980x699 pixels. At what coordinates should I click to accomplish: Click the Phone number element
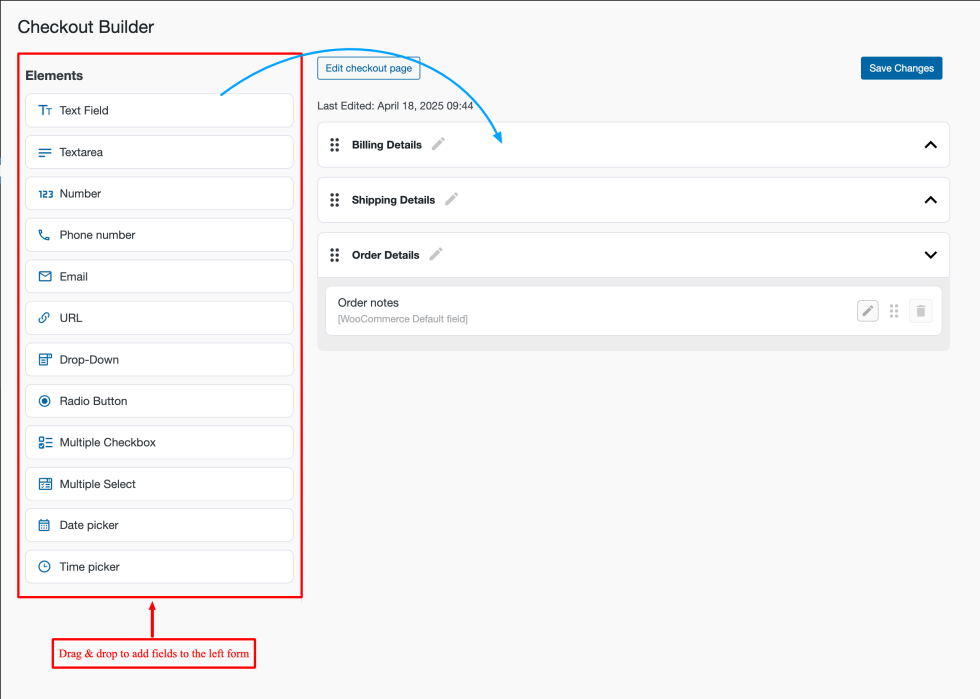point(159,235)
